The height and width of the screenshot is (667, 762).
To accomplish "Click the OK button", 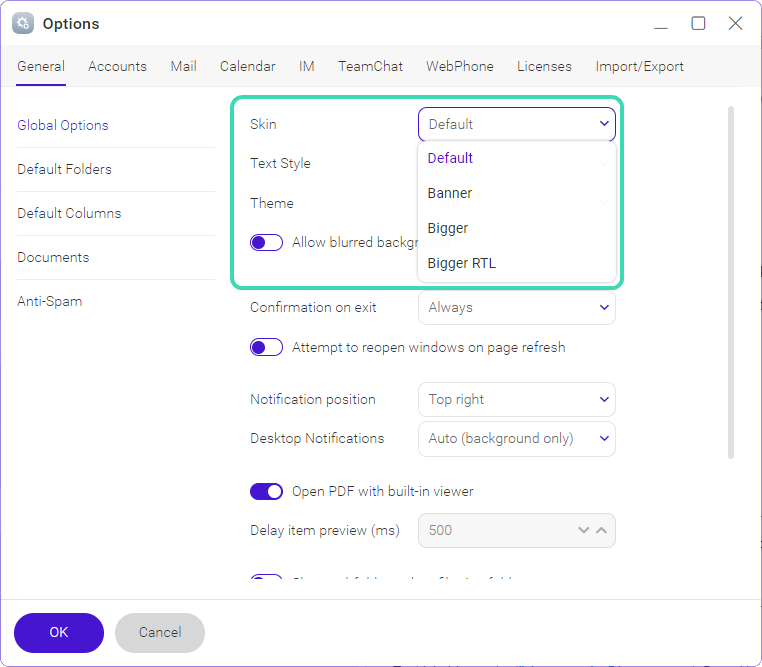I will (59, 633).
